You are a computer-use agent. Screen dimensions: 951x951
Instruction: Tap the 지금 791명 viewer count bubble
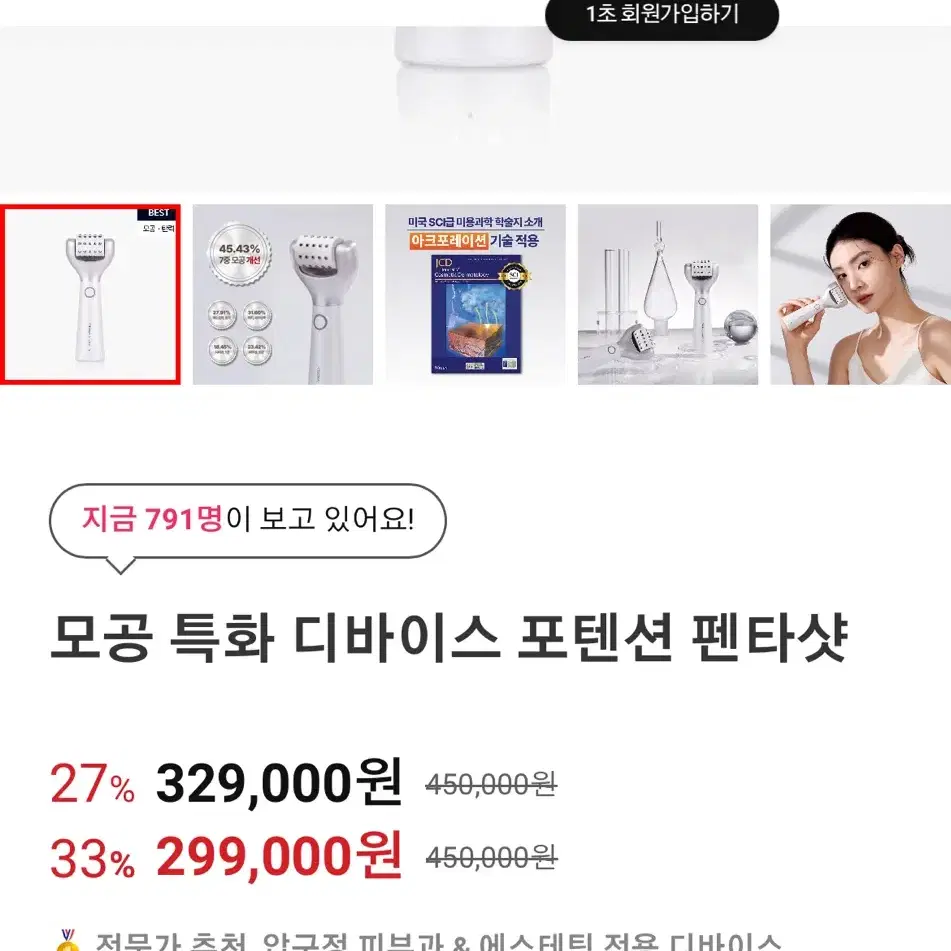click(x=247, y=522)
